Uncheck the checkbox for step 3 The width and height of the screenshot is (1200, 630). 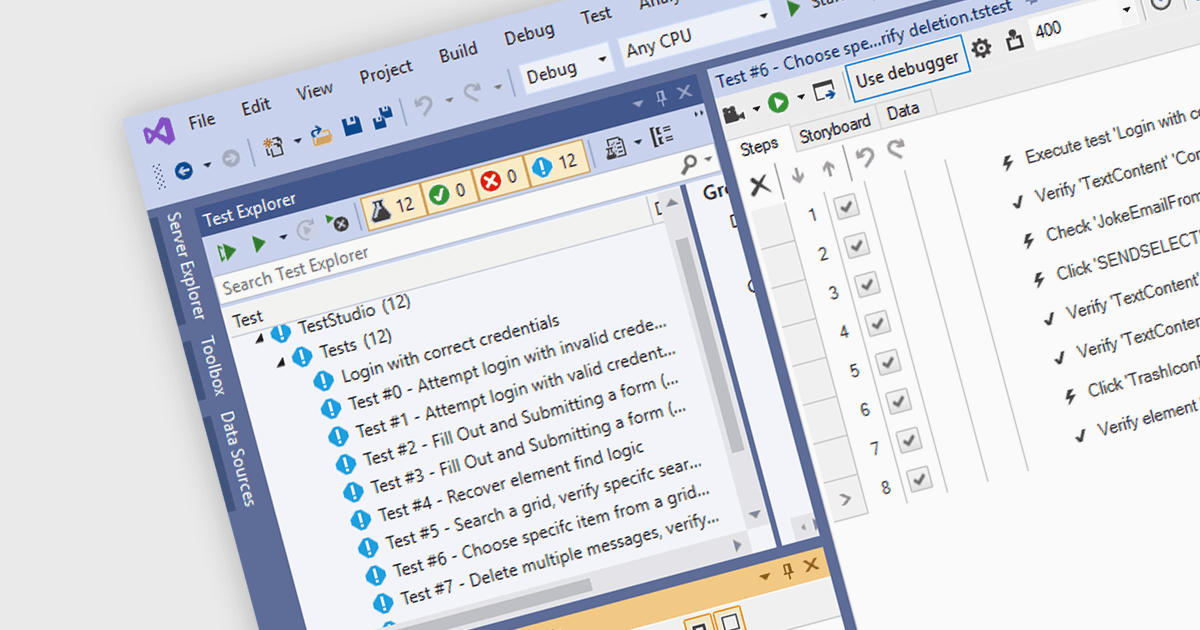tap(867, 284)
